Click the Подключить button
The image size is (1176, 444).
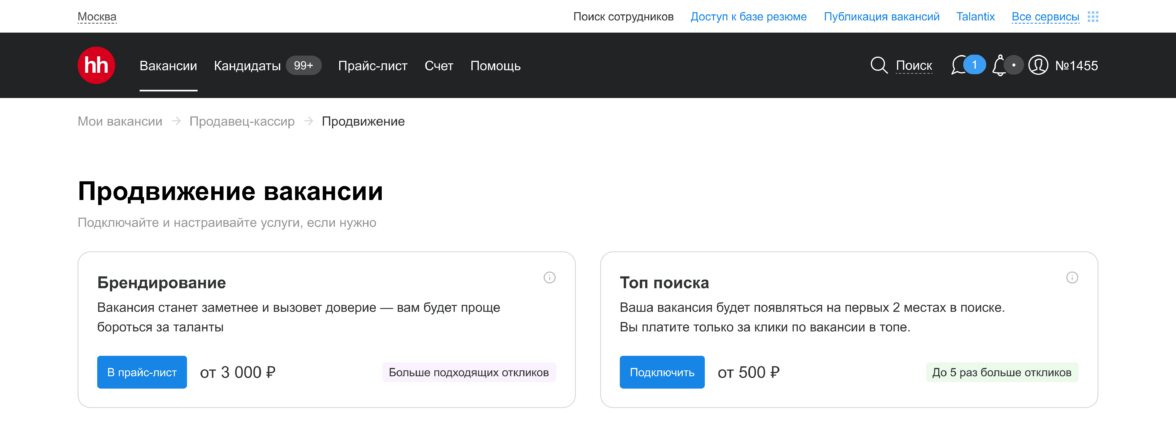point(662,372)
